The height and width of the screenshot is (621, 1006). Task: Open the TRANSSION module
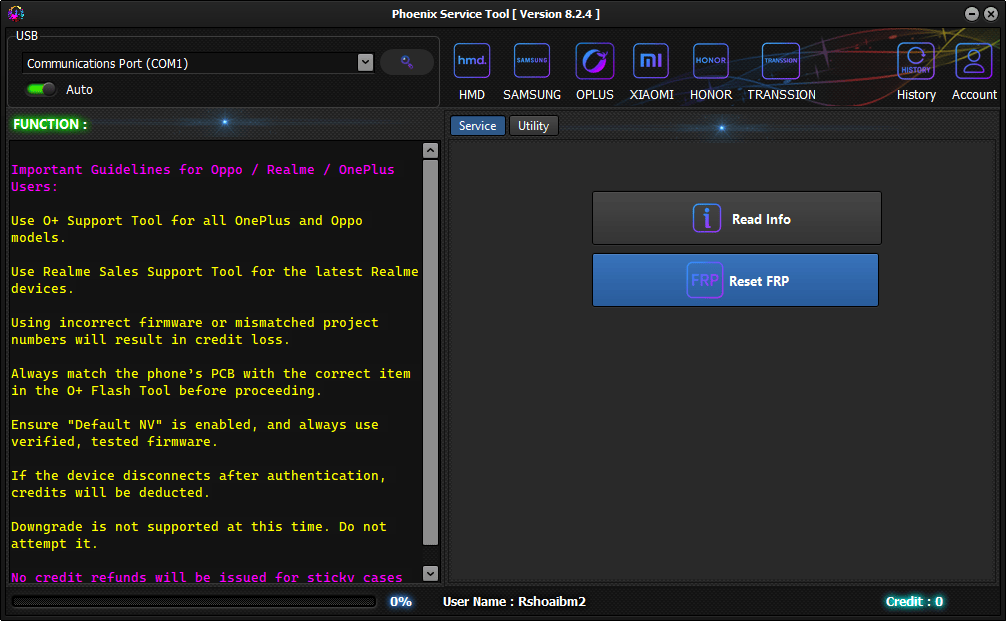pyautogui.click(x=781, y=62)
